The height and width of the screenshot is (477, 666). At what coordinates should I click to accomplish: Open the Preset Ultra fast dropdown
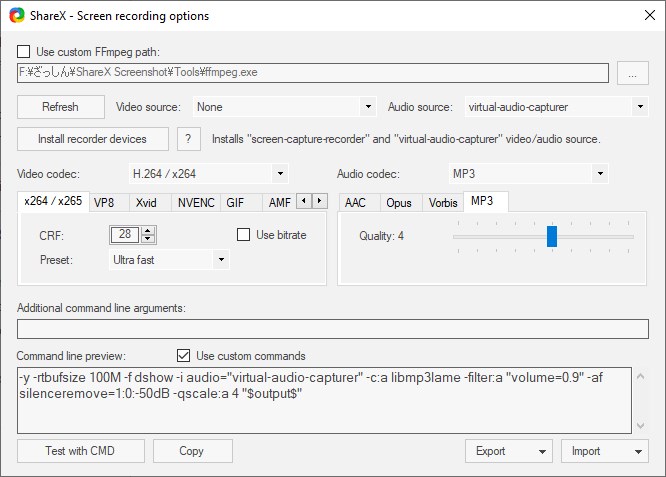169,260
